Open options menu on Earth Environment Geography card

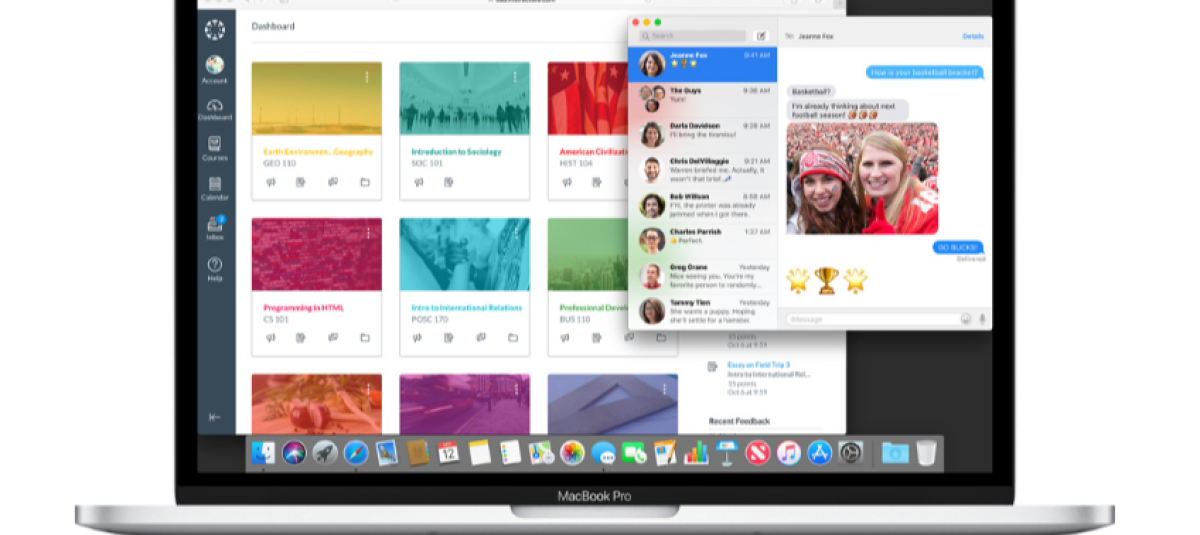pyautogui.click(x=367, y=77)
